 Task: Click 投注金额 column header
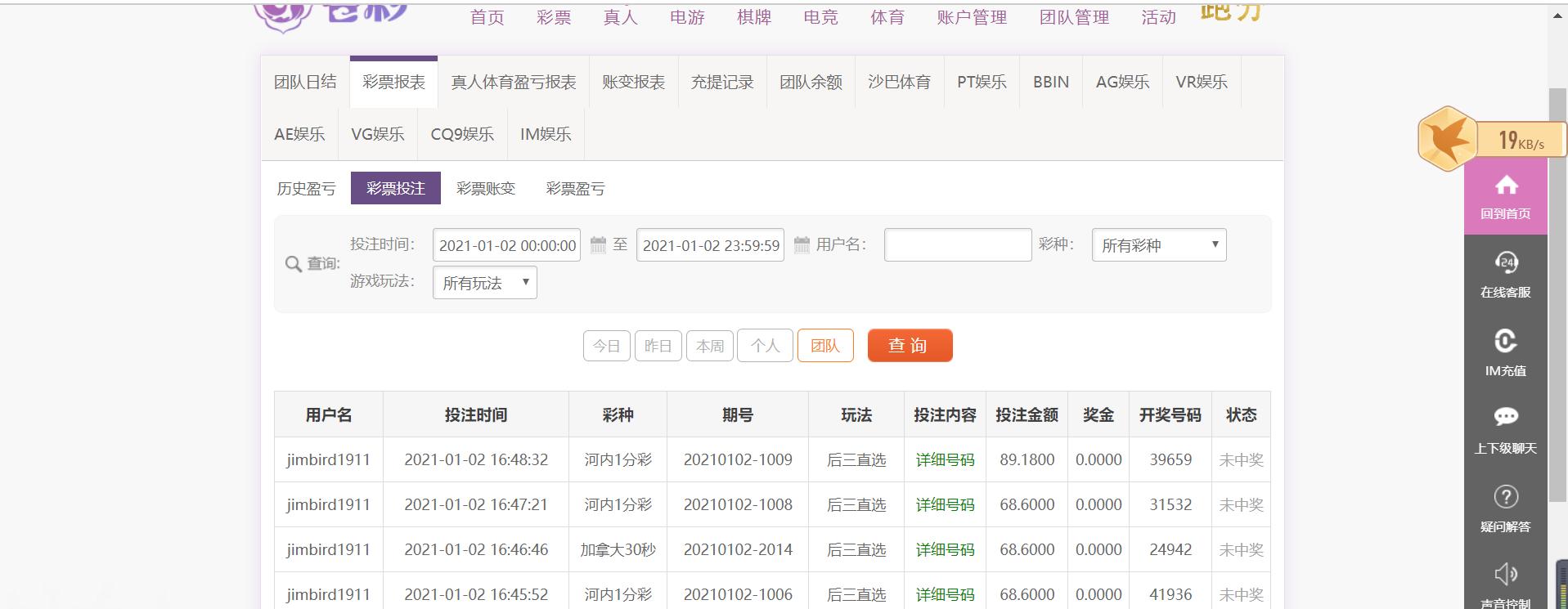[1027, 414]
